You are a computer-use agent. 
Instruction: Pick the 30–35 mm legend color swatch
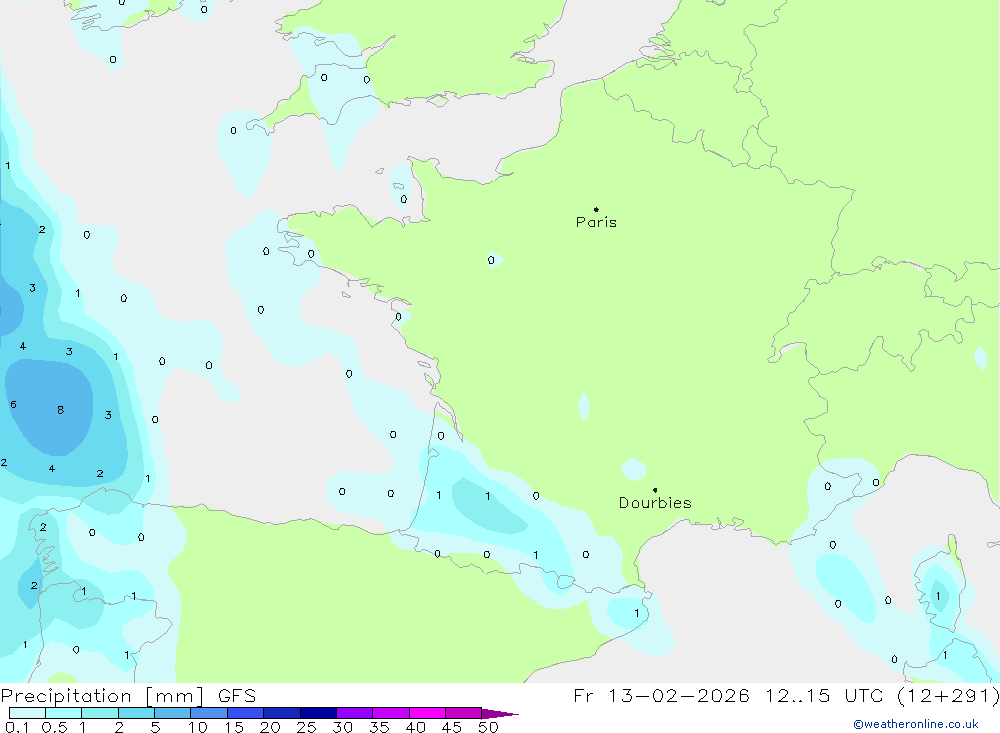(355, 713)
